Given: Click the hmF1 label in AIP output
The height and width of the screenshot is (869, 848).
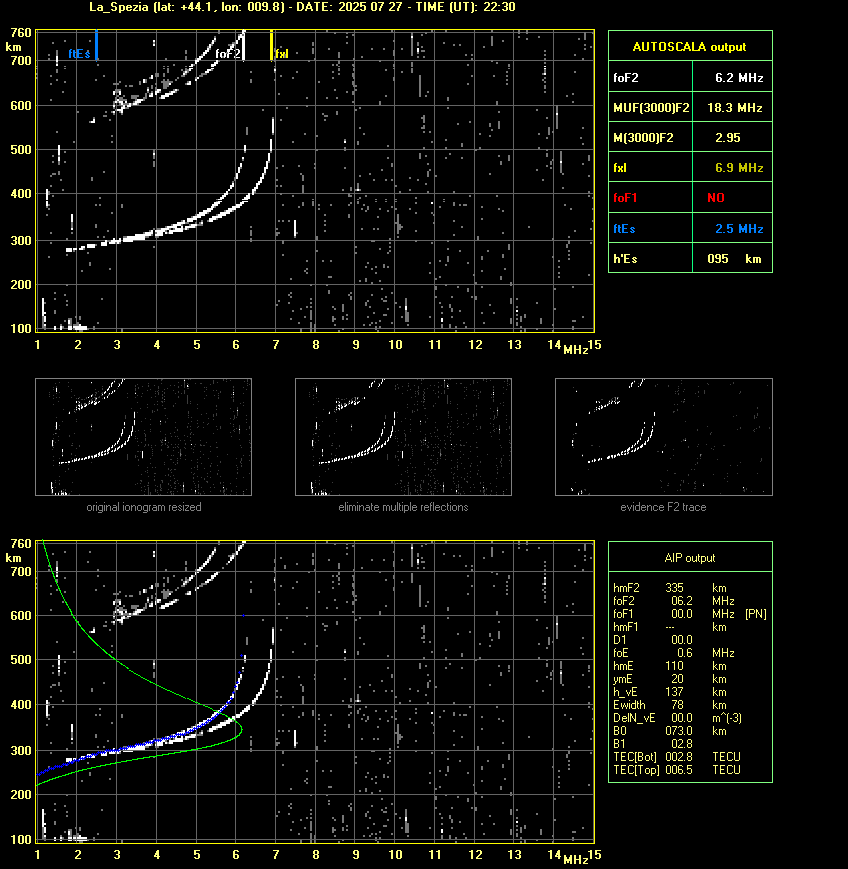Looking at the screenshot, I should click(x=626, y=627).
